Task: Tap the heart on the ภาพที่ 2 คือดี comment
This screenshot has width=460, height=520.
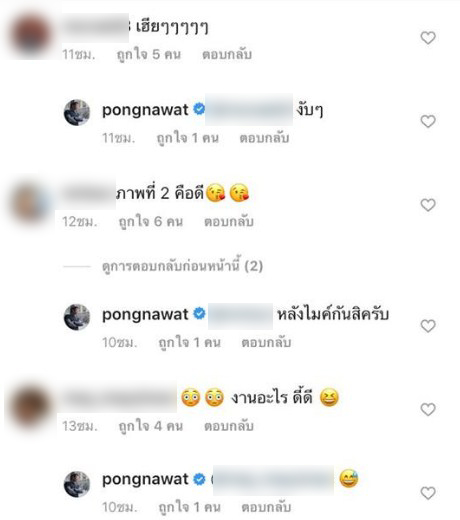Action: pyautogui.click(x=428, y=205)
